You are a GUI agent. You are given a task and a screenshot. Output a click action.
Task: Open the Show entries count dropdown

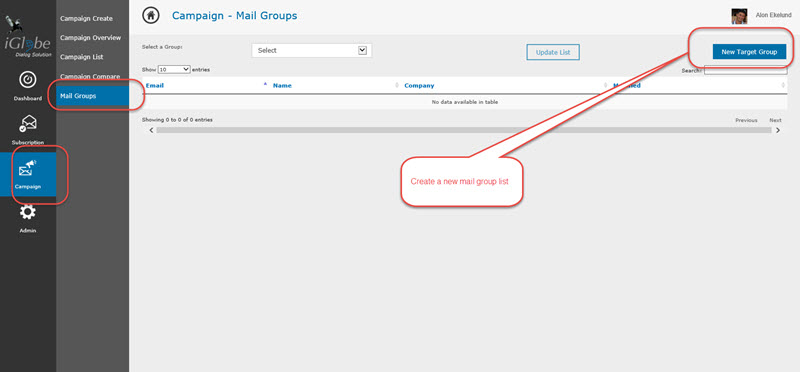tap(174, 69)
